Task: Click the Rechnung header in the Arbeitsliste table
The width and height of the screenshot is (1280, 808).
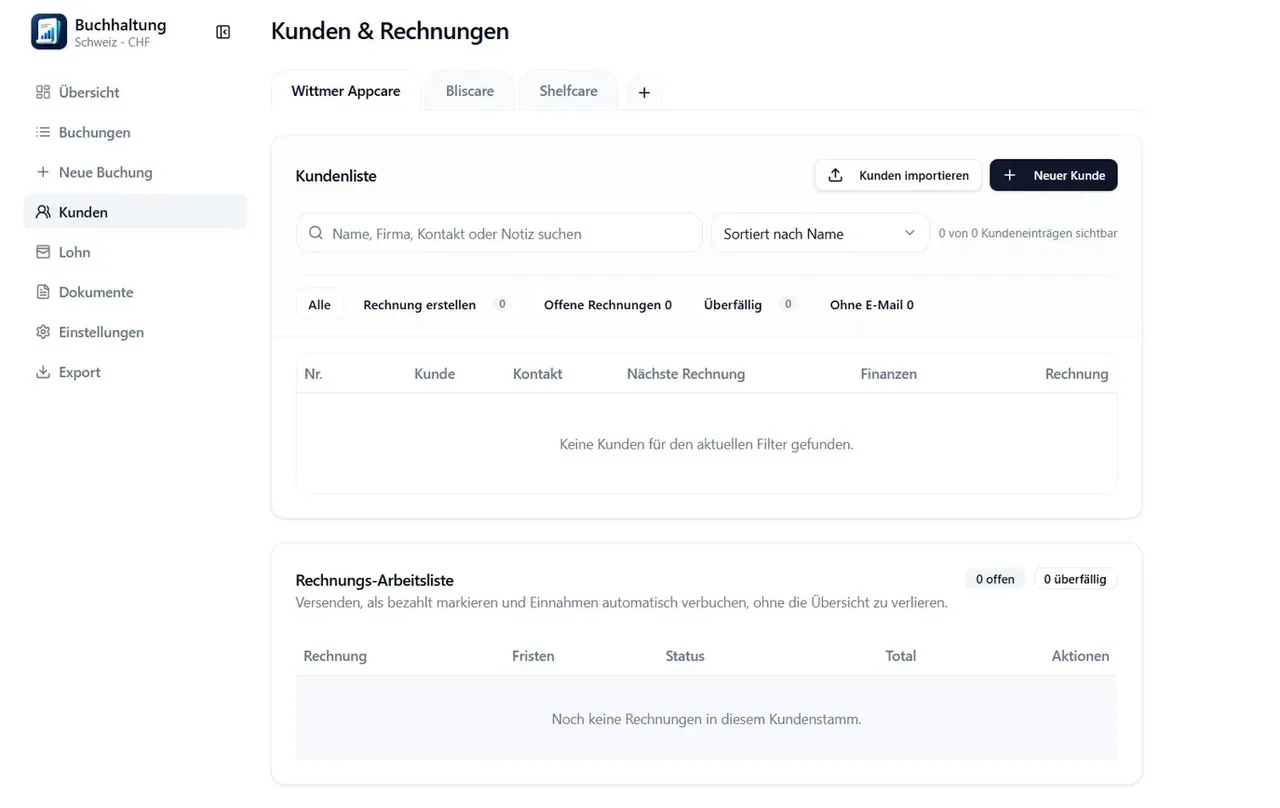Action: [335, 656]
